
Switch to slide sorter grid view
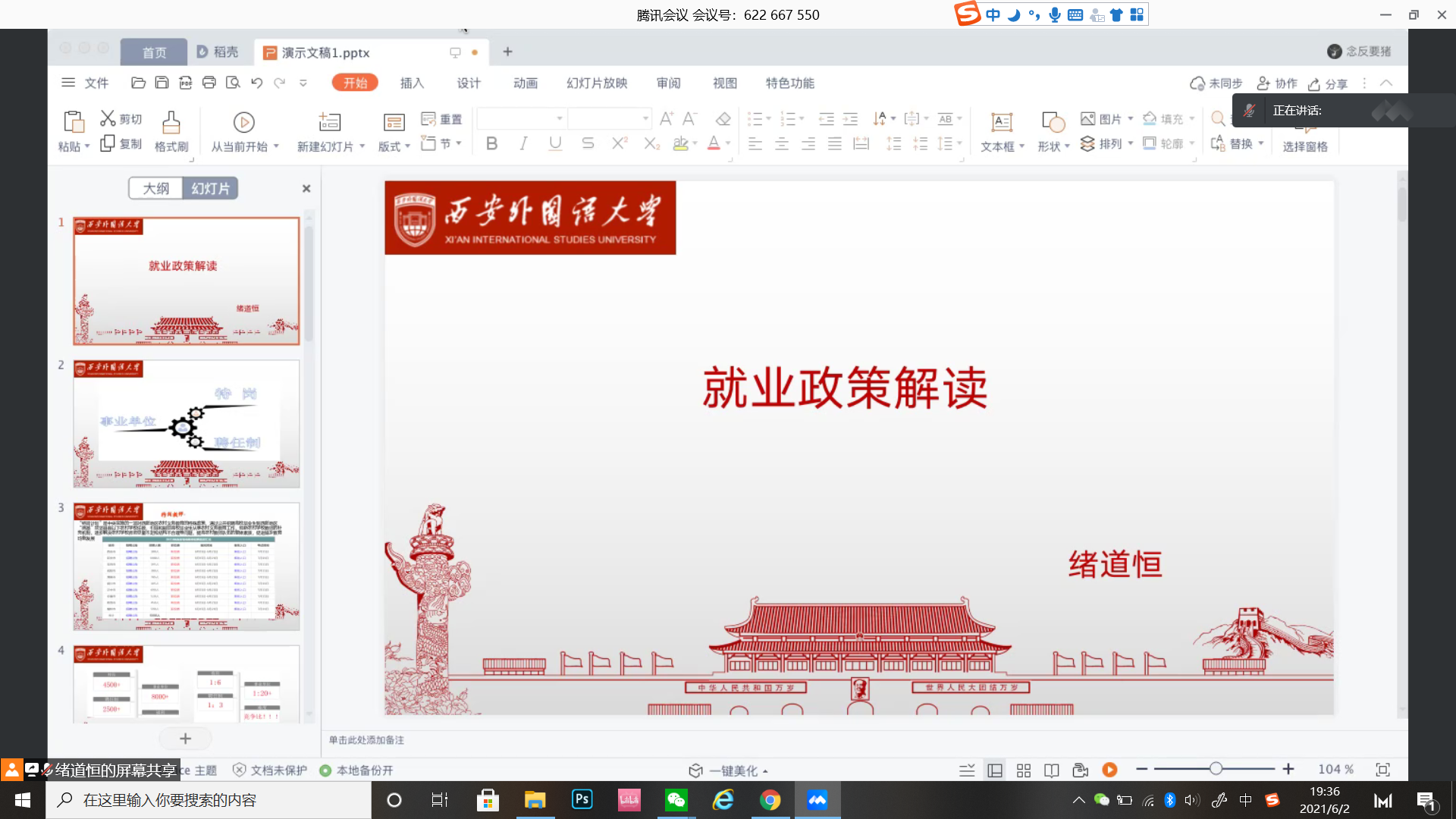[1023, 770]
